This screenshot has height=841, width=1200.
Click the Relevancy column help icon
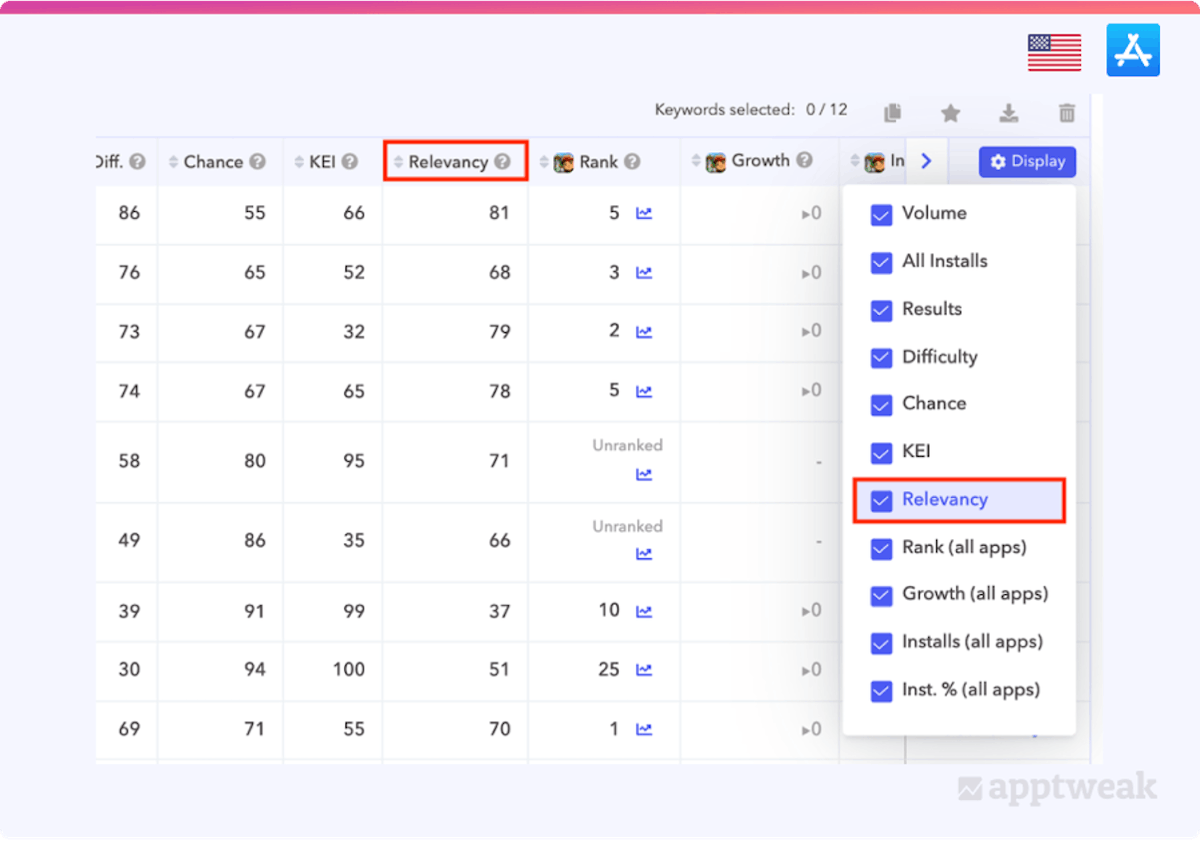tap(503, 162)
